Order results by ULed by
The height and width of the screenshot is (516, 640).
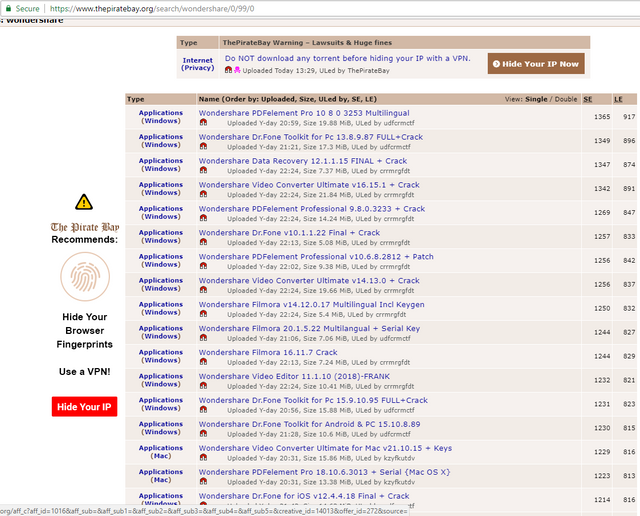(325, 99)
